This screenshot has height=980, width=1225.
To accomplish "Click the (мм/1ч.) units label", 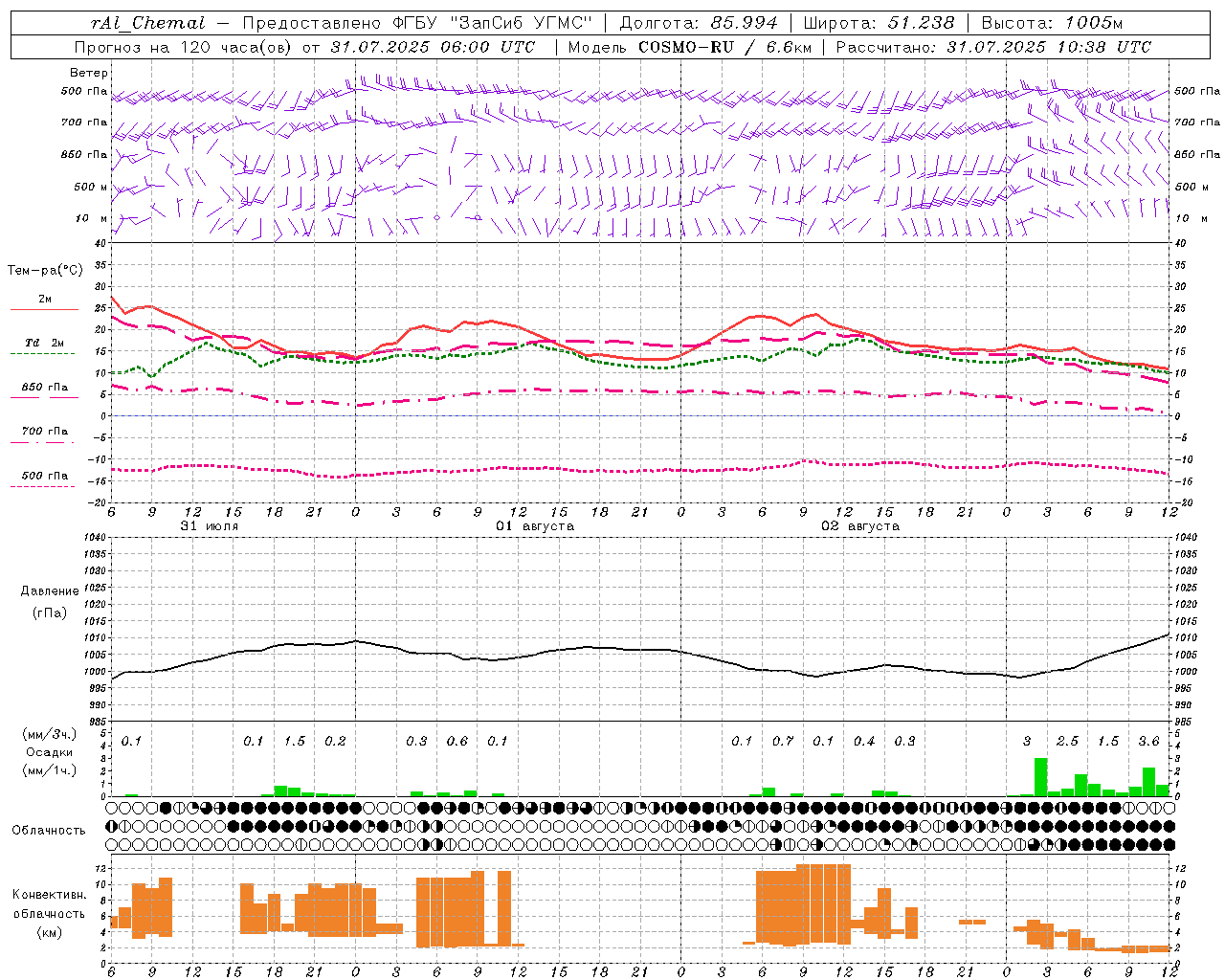I will 50,769.
